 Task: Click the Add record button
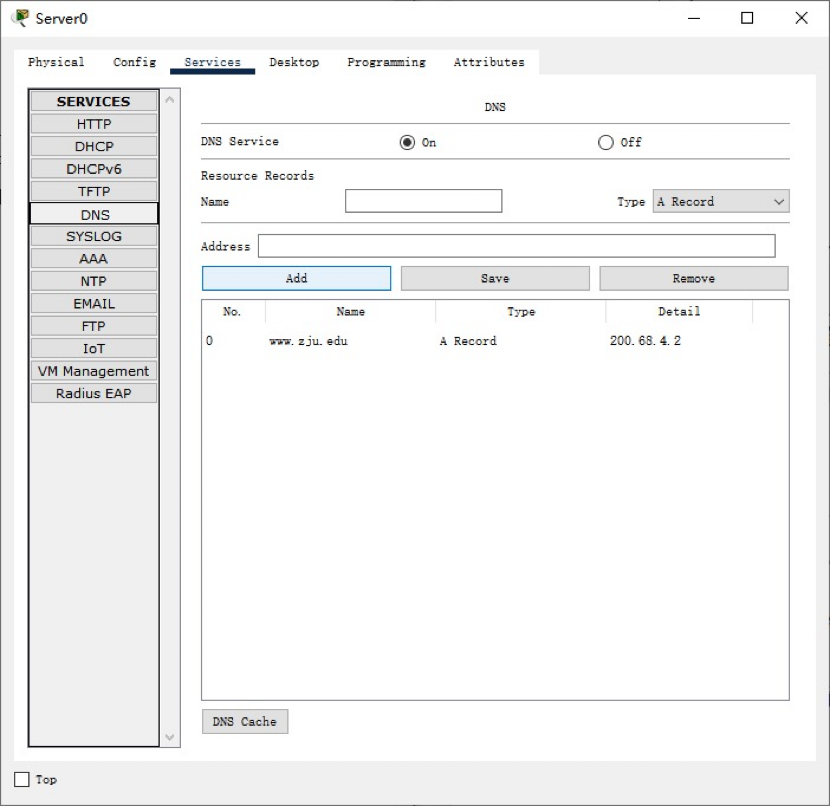296,279
